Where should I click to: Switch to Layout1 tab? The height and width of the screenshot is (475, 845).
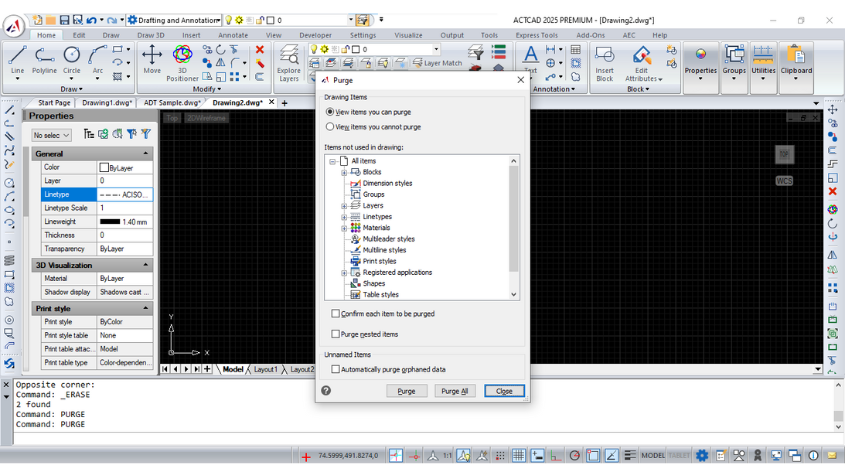click(x=266, y=369)
